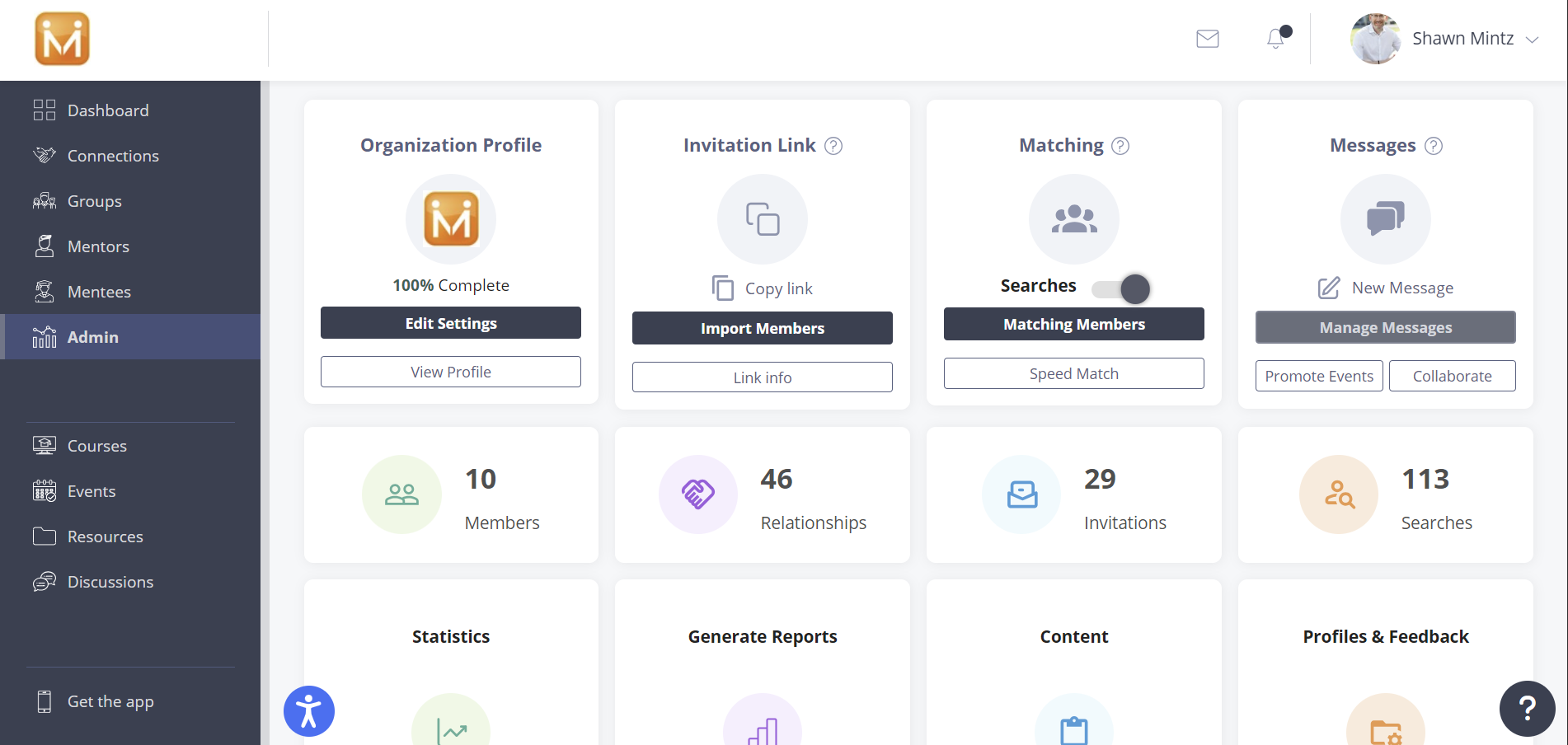The width and height of the screenshot is (1568, 745).
Task: Click the 29 Invitations count
Action: click(1100, 479)
